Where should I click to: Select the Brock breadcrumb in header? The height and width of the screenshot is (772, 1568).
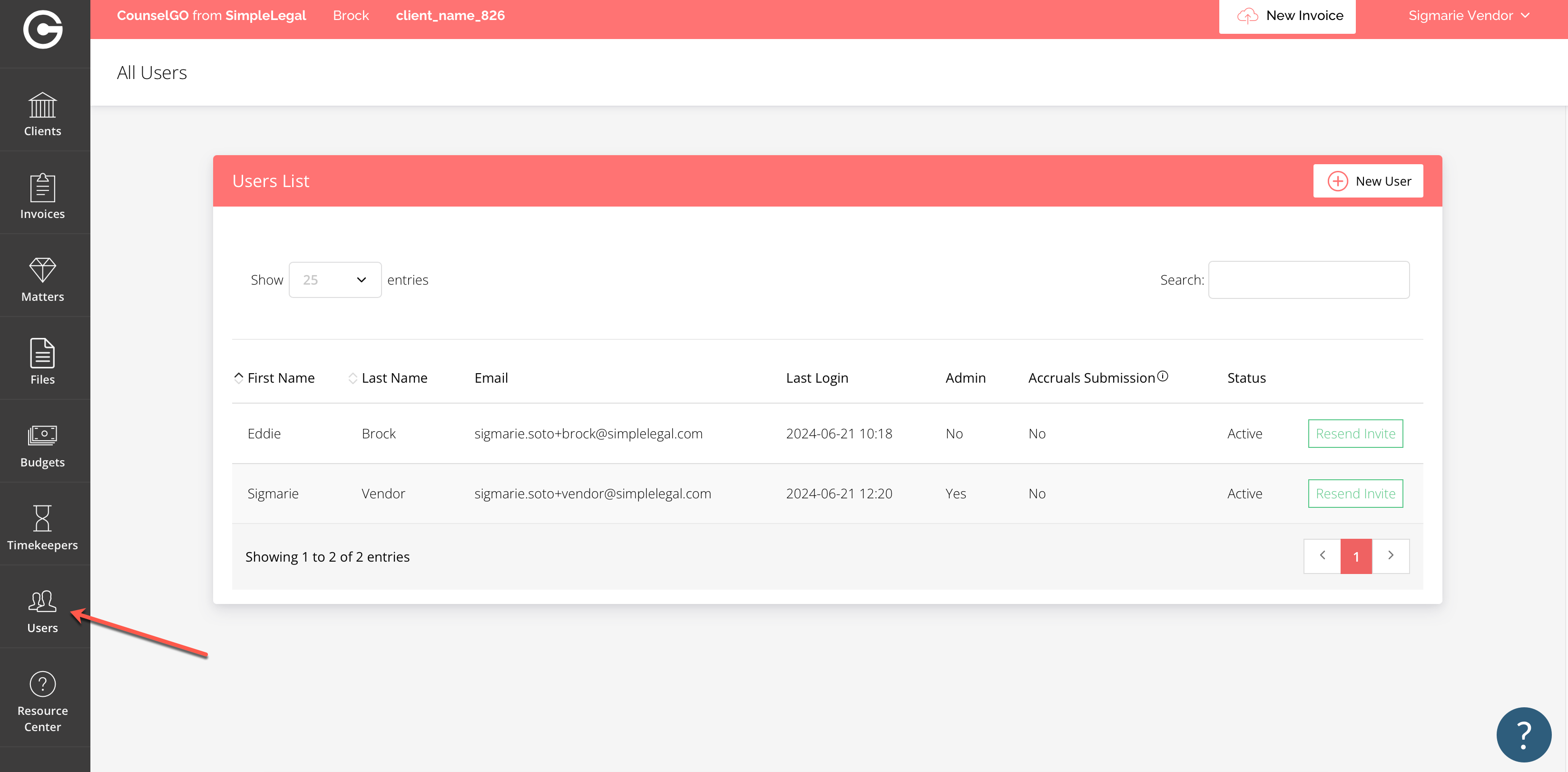pos(351,16)
